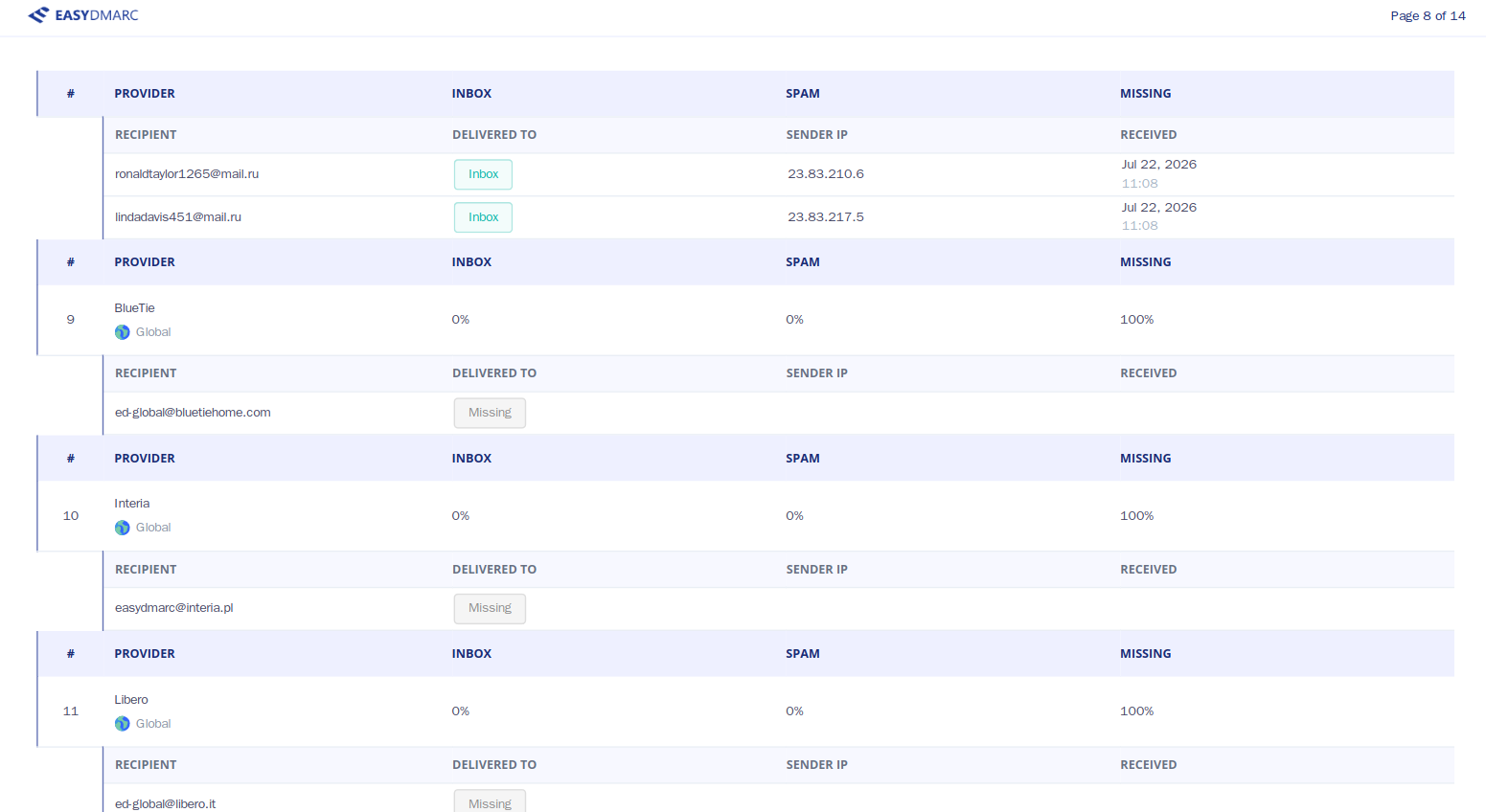1486x812 pixels.
Task: Click Global label under BlueTie
Action: click(153, 332)
